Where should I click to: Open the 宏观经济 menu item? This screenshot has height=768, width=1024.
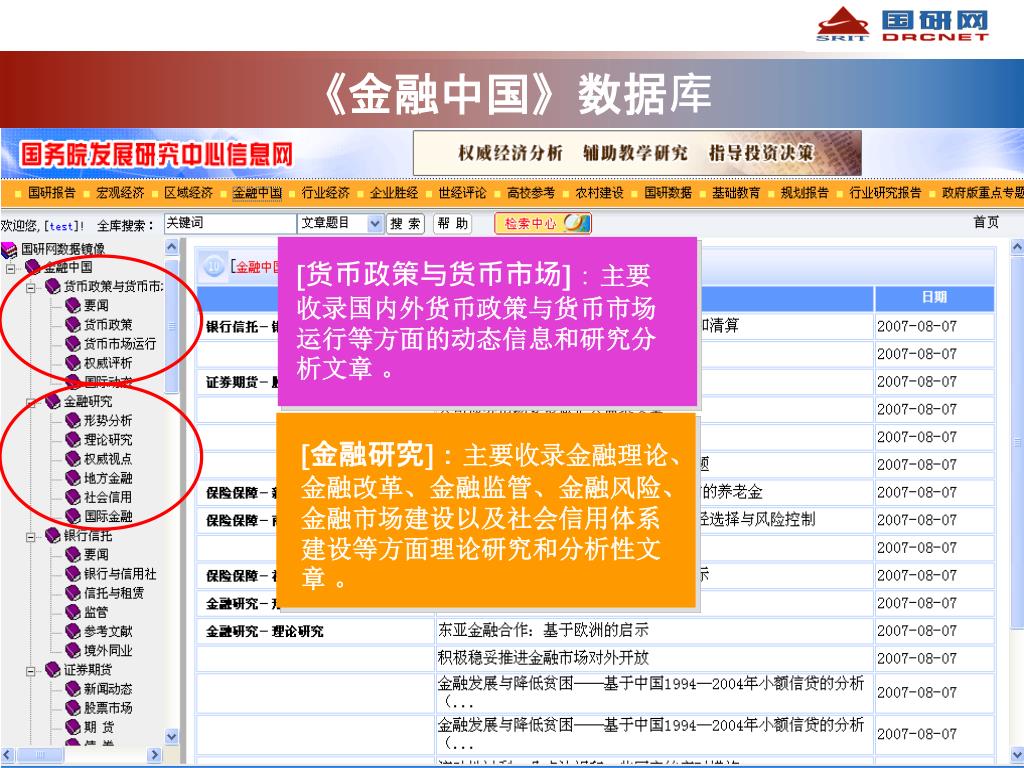click(120, 193)
